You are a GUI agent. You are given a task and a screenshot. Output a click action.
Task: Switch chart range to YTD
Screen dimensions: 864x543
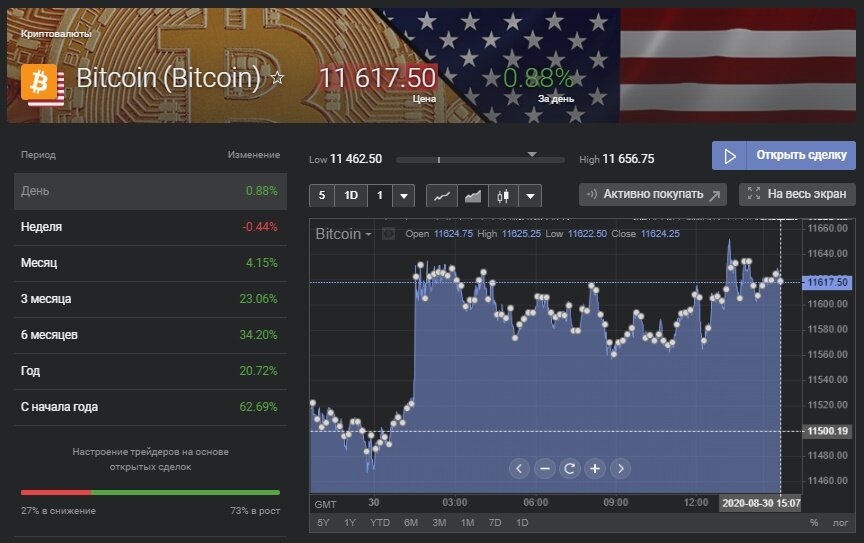380,523
